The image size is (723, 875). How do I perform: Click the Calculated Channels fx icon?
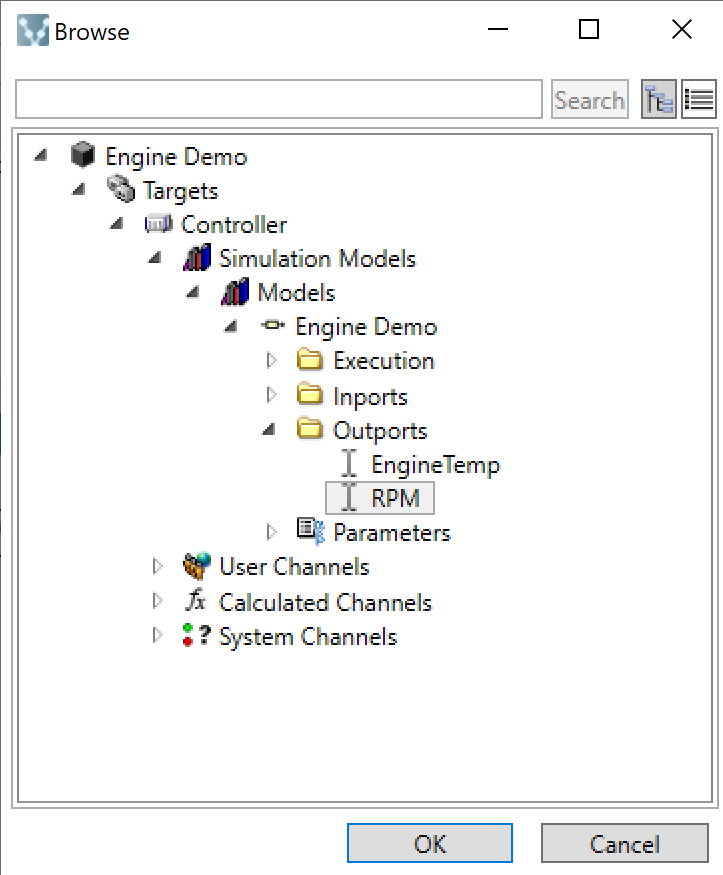pos(197,602)
